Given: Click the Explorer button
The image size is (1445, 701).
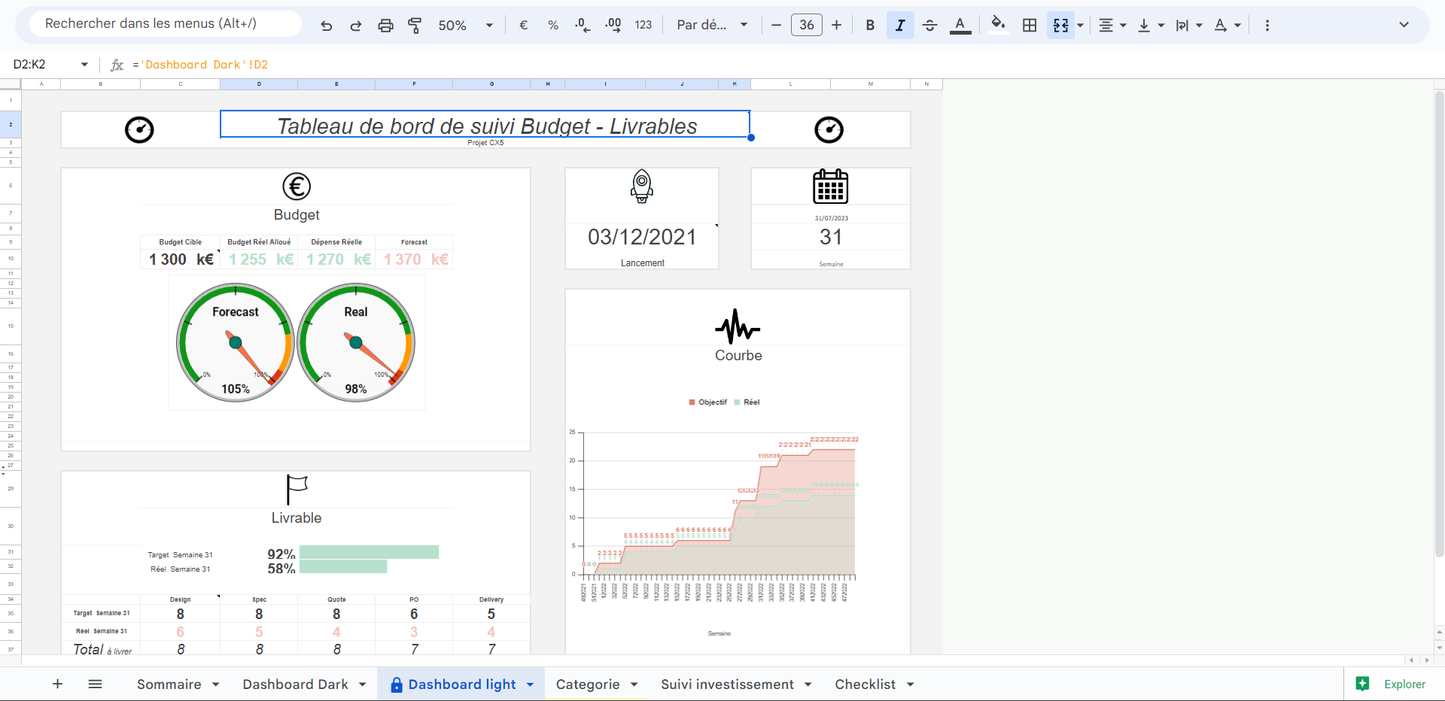Looking at the screenshot, I should 1392,684.
